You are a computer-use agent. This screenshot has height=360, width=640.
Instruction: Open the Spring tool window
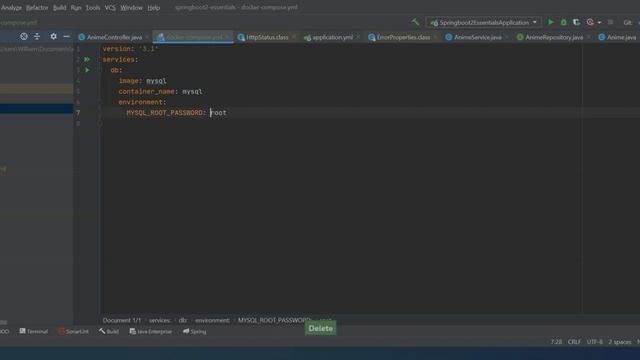pos(195,331)
